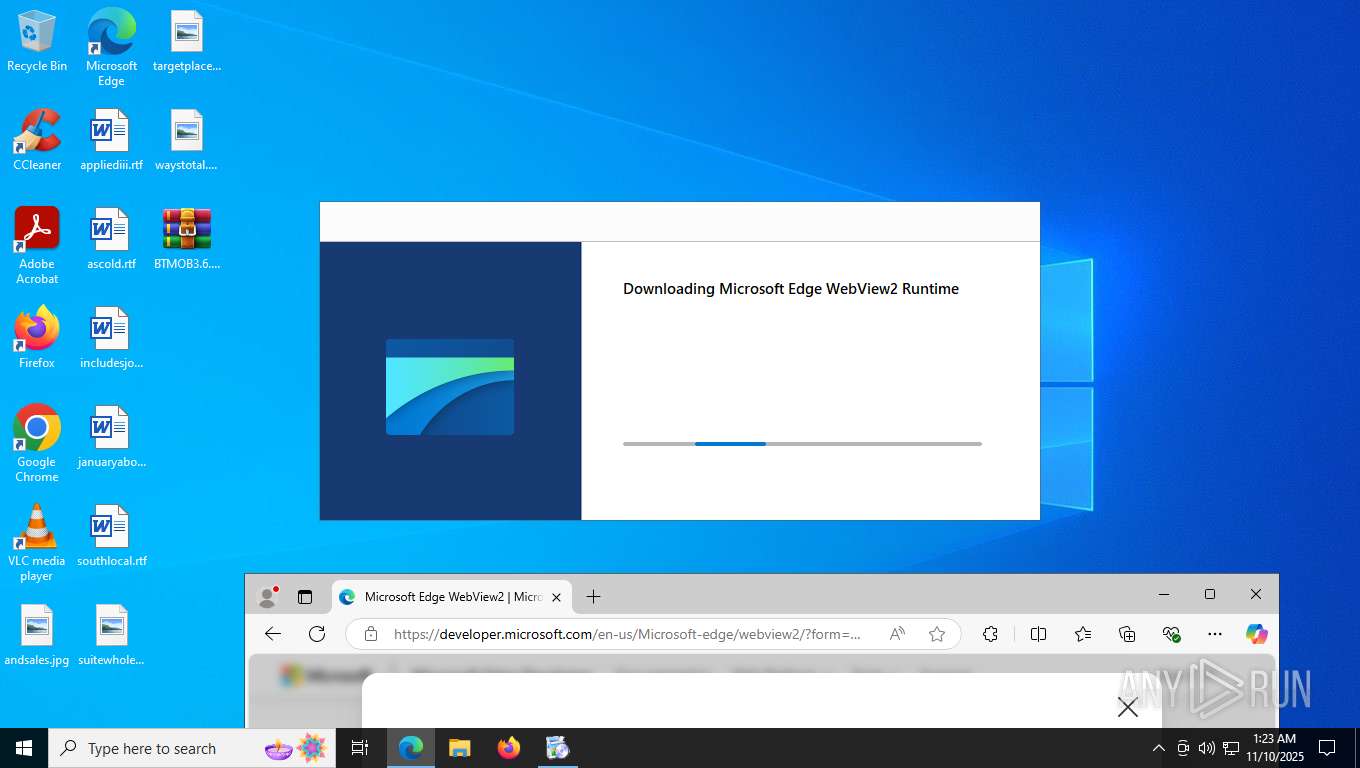Screen dimensions: 1360x768
Task: Click Downloading Microsoft Edge WebView2 Runtime text
Action: [x=791, y=289]
